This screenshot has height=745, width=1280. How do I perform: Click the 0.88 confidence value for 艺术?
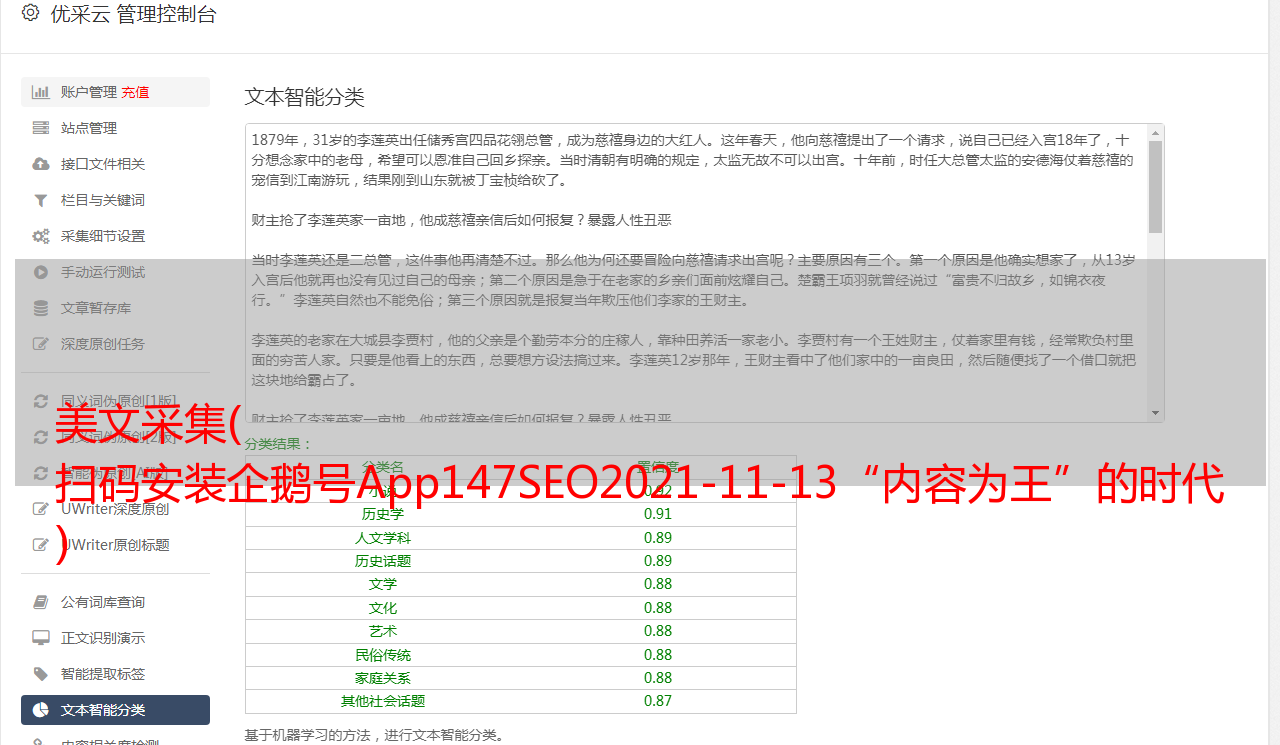tap(658, 631)
